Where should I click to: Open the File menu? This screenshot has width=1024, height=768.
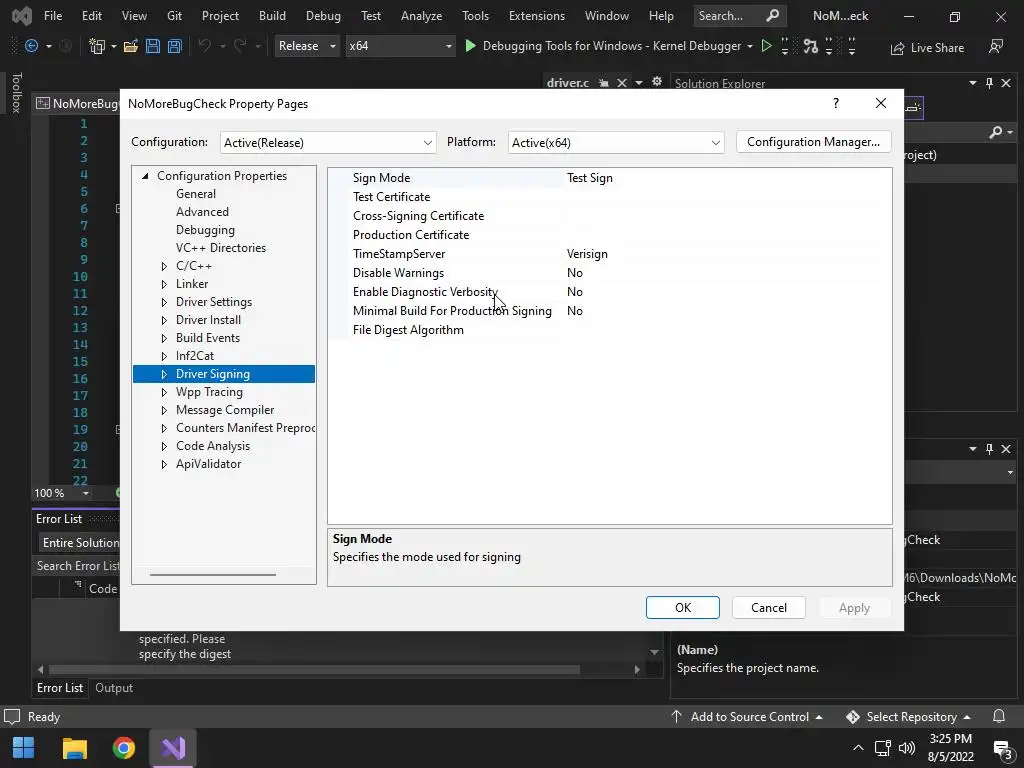pos(53,16)
